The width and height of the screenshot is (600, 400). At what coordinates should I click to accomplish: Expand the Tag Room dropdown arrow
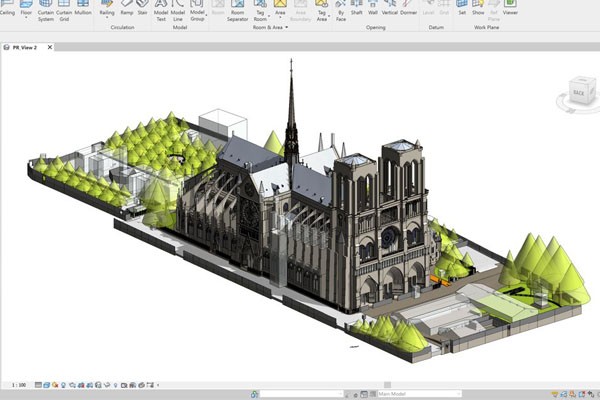coord(269,16)
